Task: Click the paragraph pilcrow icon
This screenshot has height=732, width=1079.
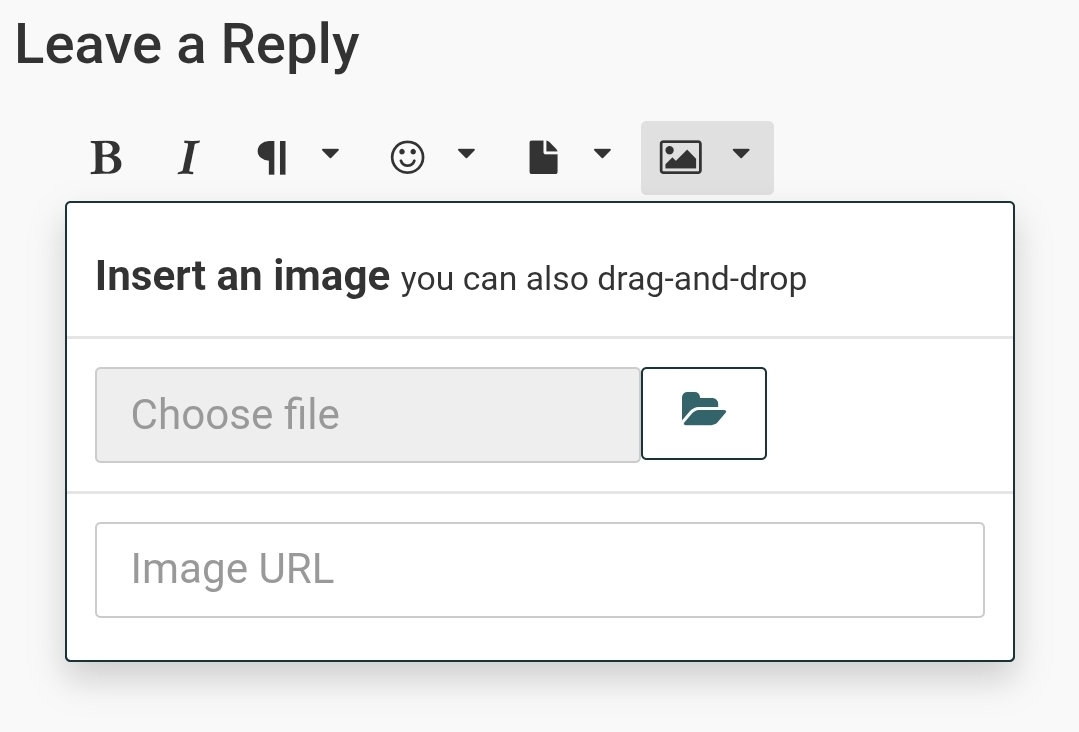Action: [273, 158]
